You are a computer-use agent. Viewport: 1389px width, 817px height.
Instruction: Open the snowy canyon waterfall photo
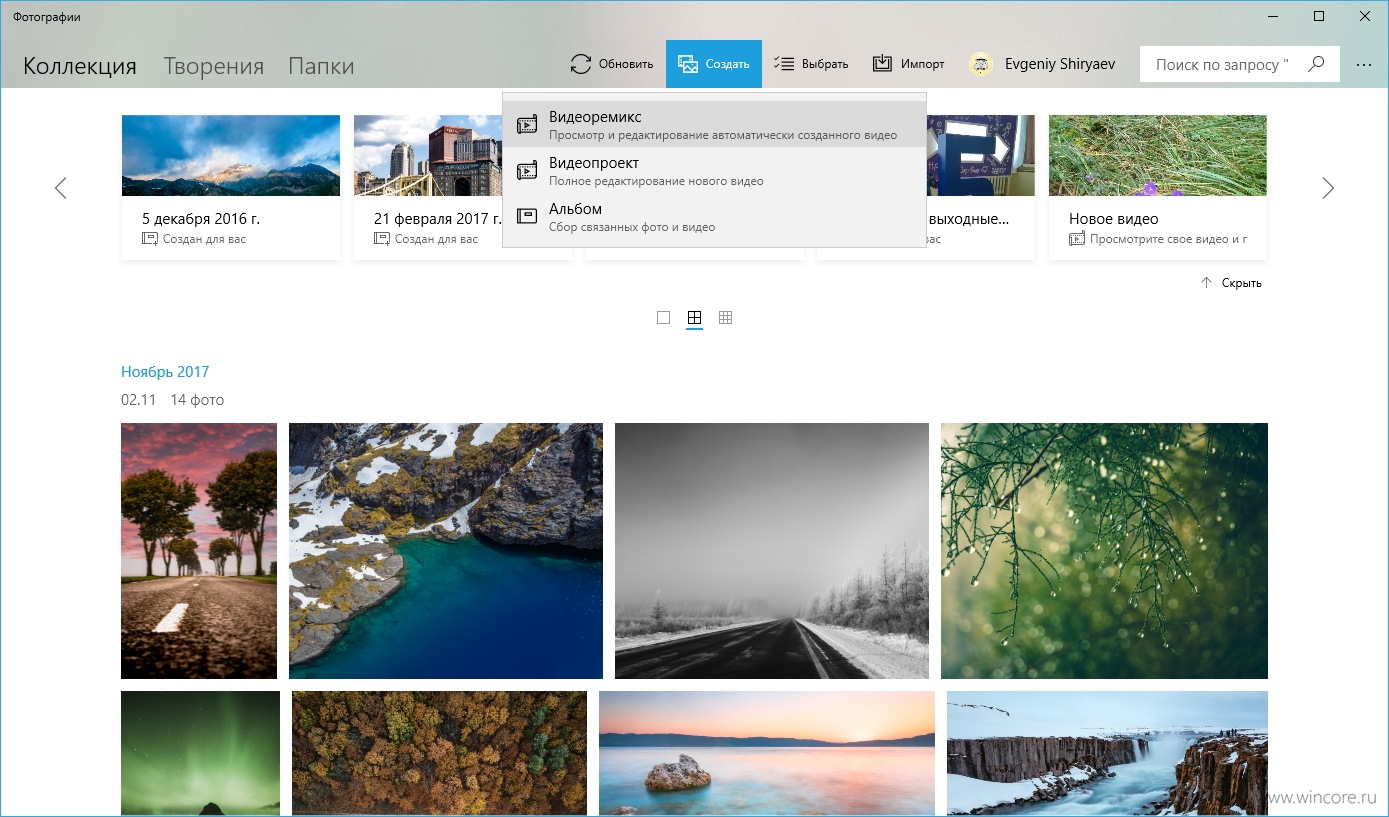point(1107,754)
